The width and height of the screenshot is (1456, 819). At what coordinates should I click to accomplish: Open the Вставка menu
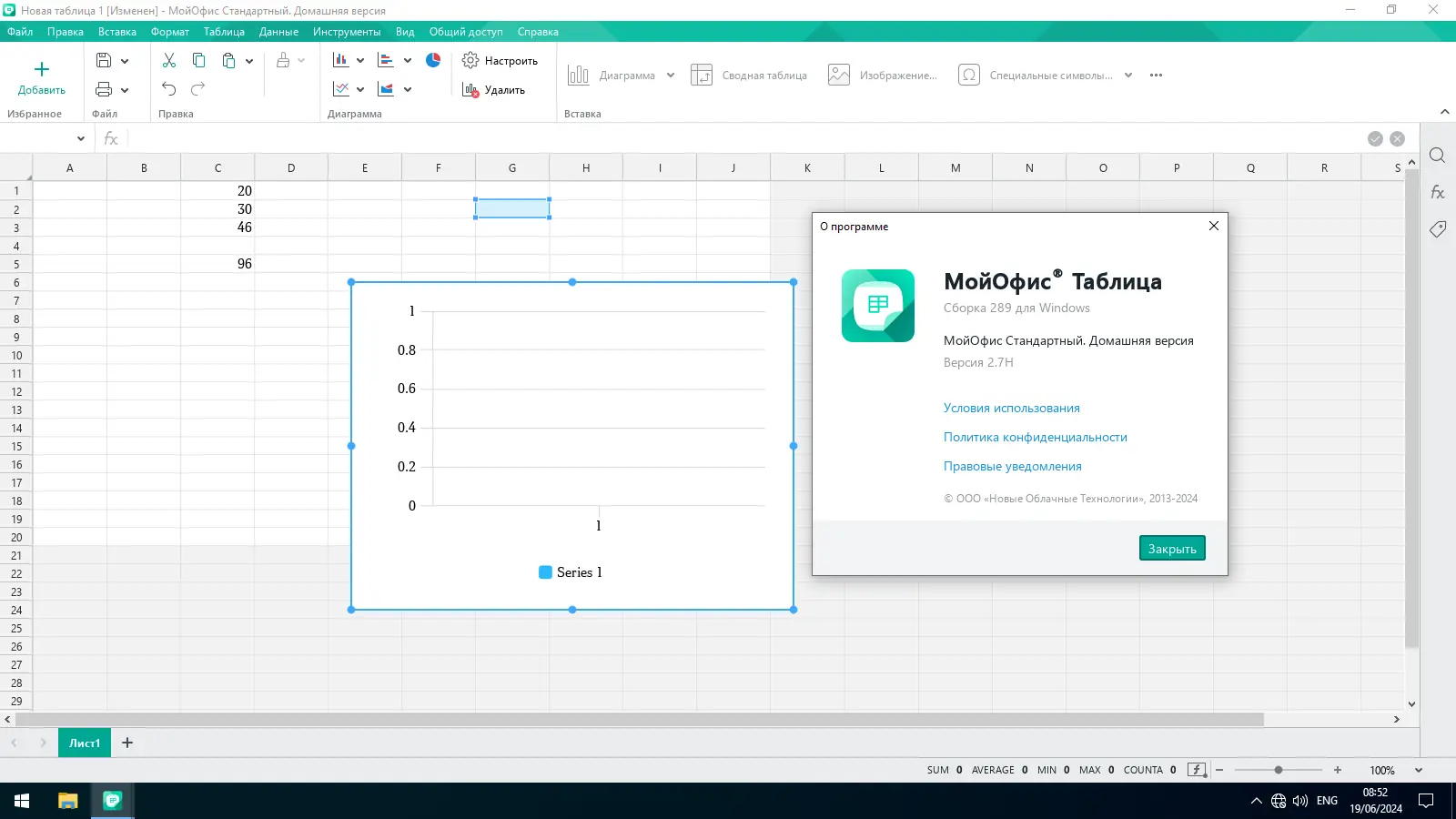pos(117,32)
